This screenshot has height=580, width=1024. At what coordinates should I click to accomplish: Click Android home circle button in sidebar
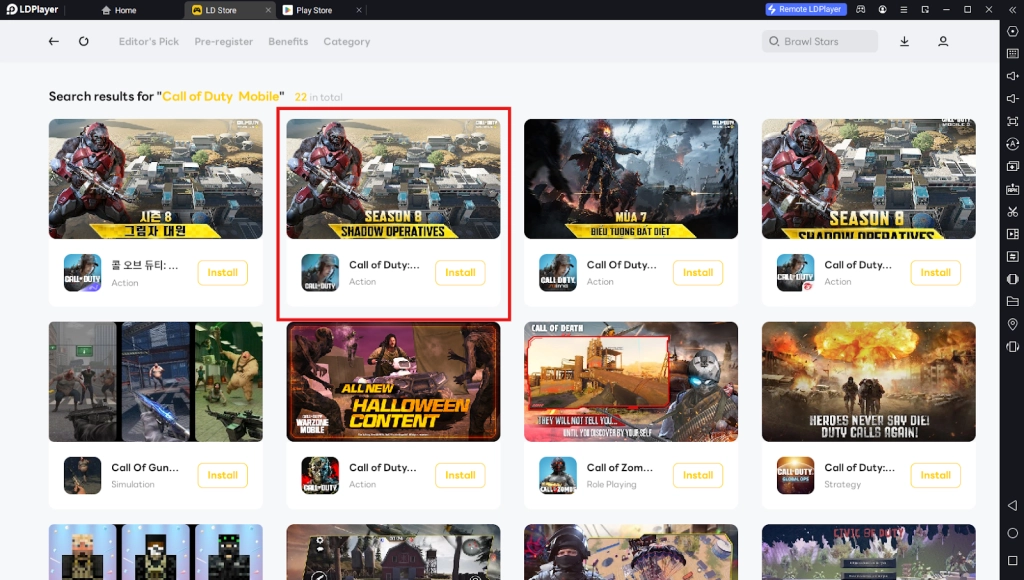pyautogui.click(x=1012, y=533)
